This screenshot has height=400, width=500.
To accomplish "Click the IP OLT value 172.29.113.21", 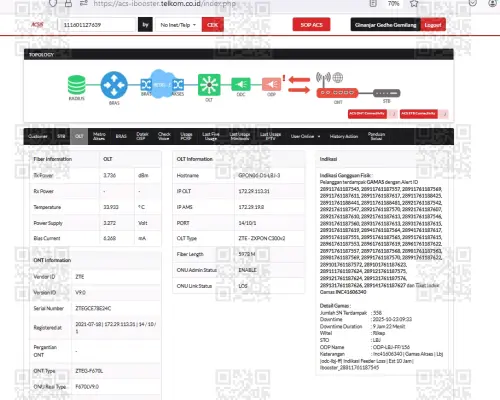I will 254,191.
